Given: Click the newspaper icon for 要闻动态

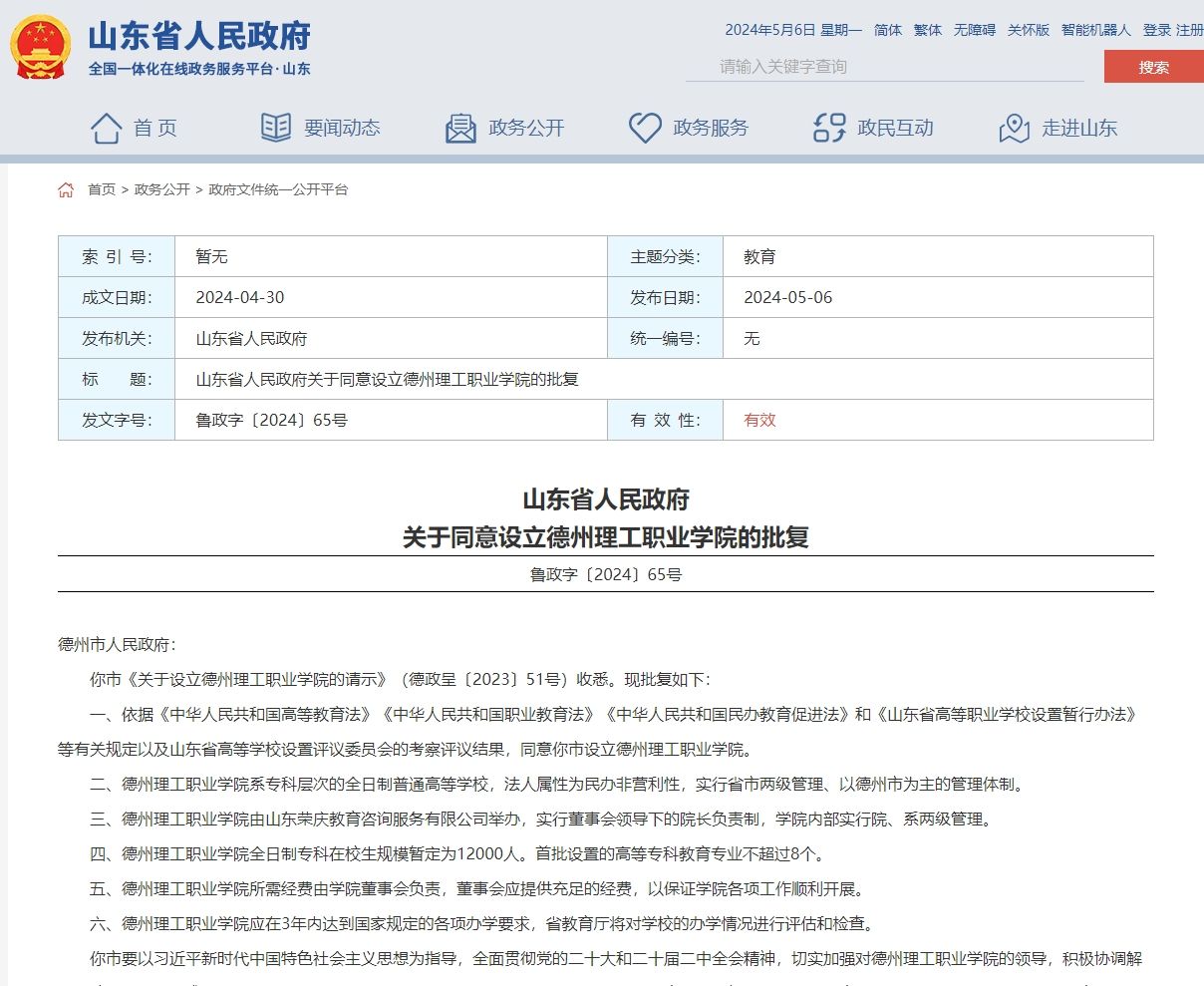Looking at the screenshot, I should coord(276,128).
